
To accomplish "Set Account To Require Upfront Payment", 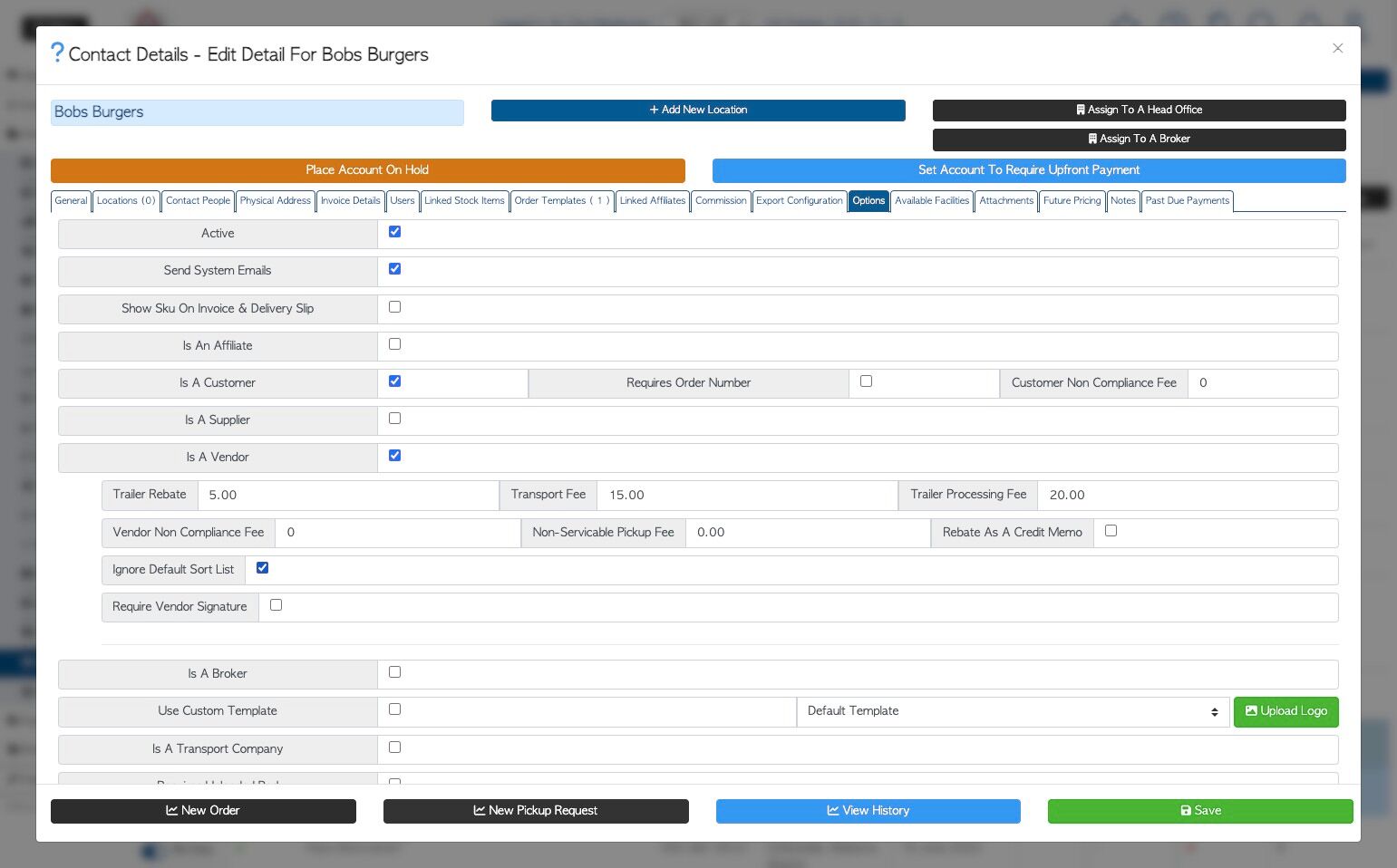I will (x=1029, y=170).
